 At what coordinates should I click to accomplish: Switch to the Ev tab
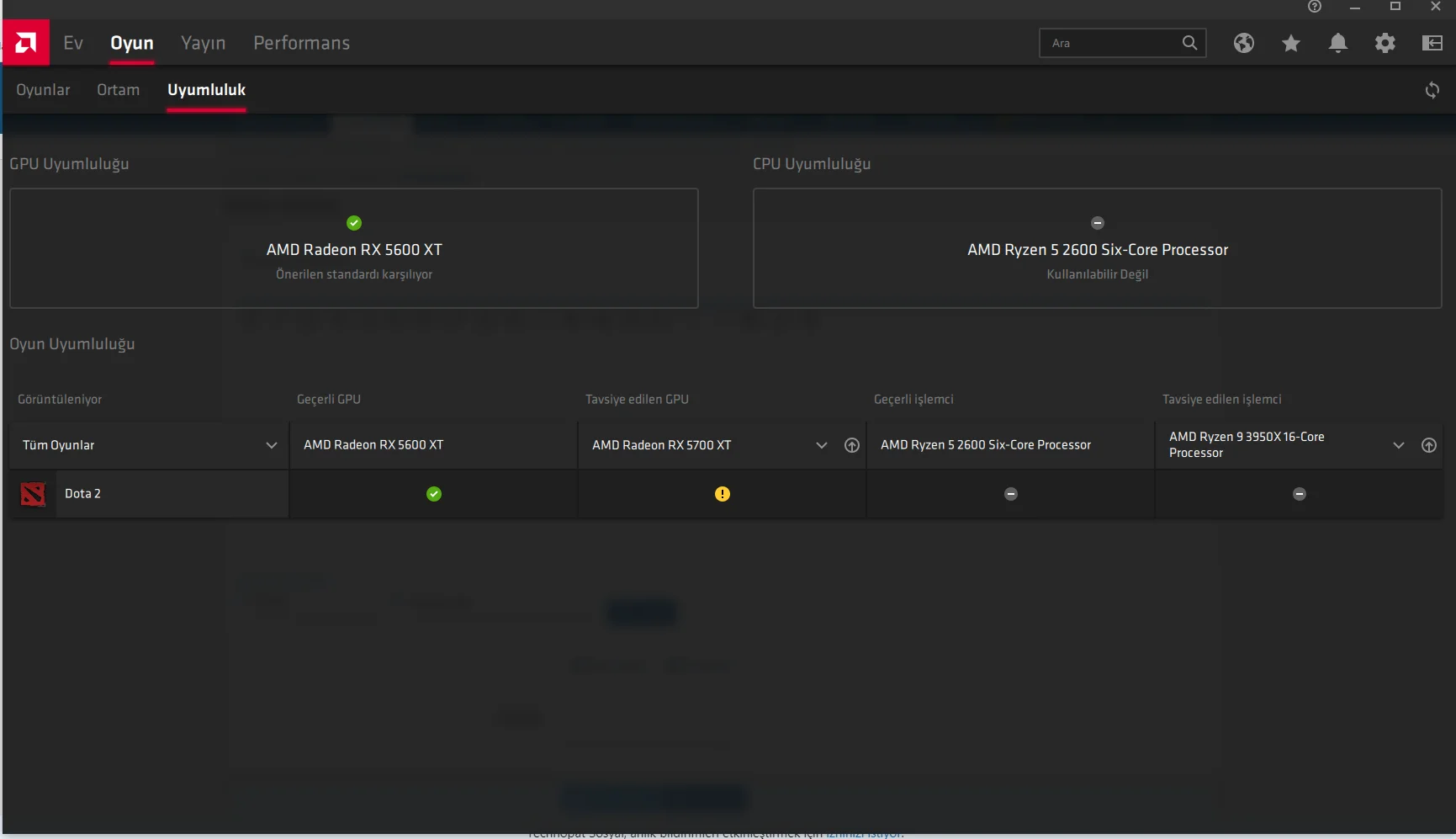(73, 43)
